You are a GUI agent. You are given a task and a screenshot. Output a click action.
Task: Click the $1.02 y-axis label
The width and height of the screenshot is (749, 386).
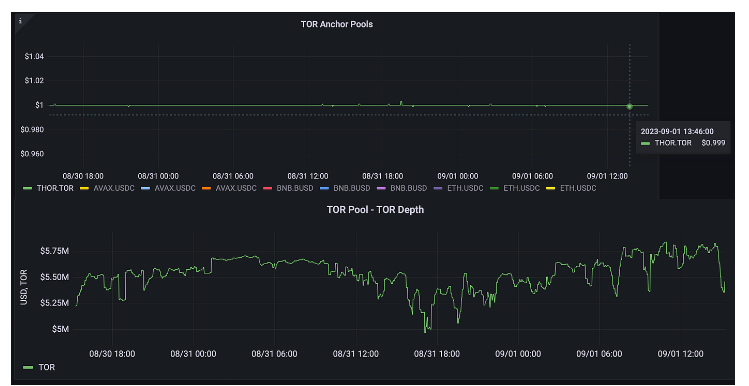click(x=34, y=81)
